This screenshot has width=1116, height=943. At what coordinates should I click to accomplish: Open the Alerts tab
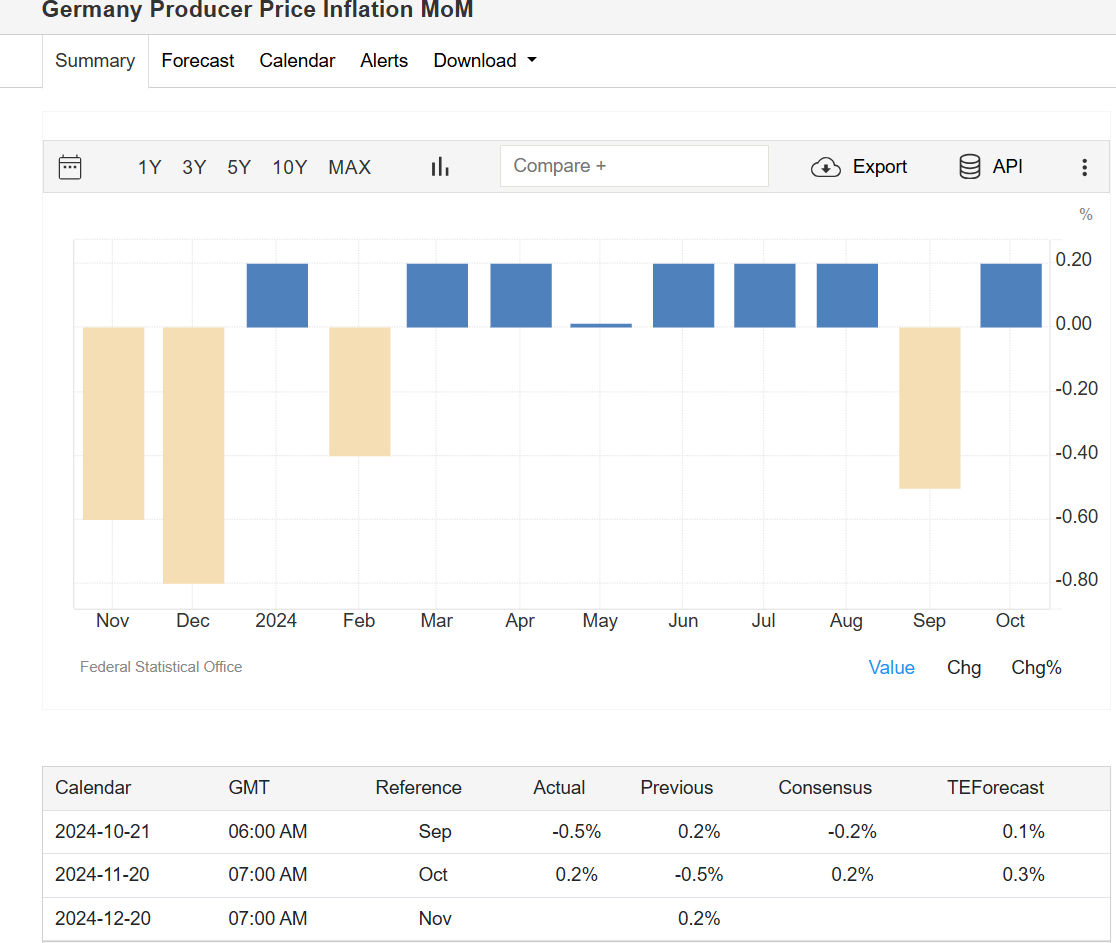384,60
